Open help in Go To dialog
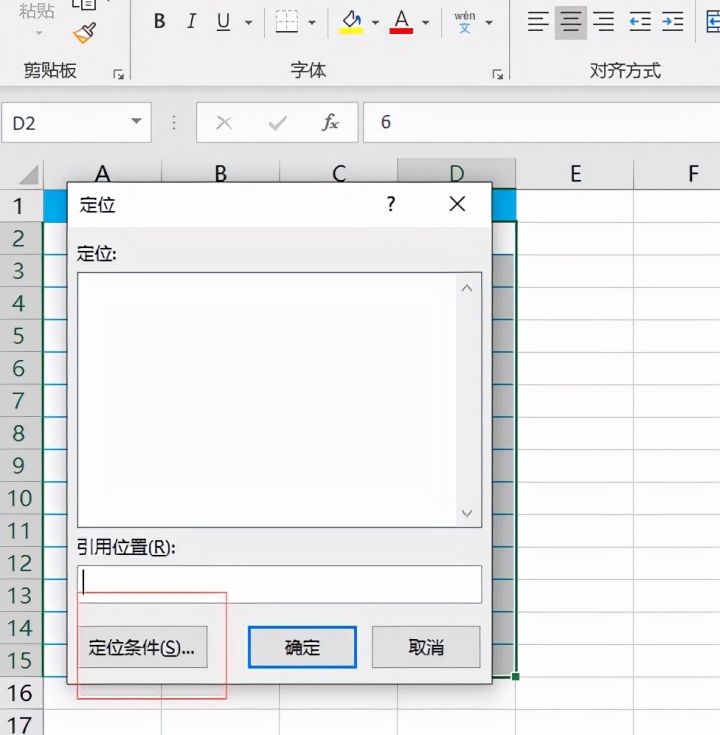Screen dimensions: 720x735 coord(390,204)
